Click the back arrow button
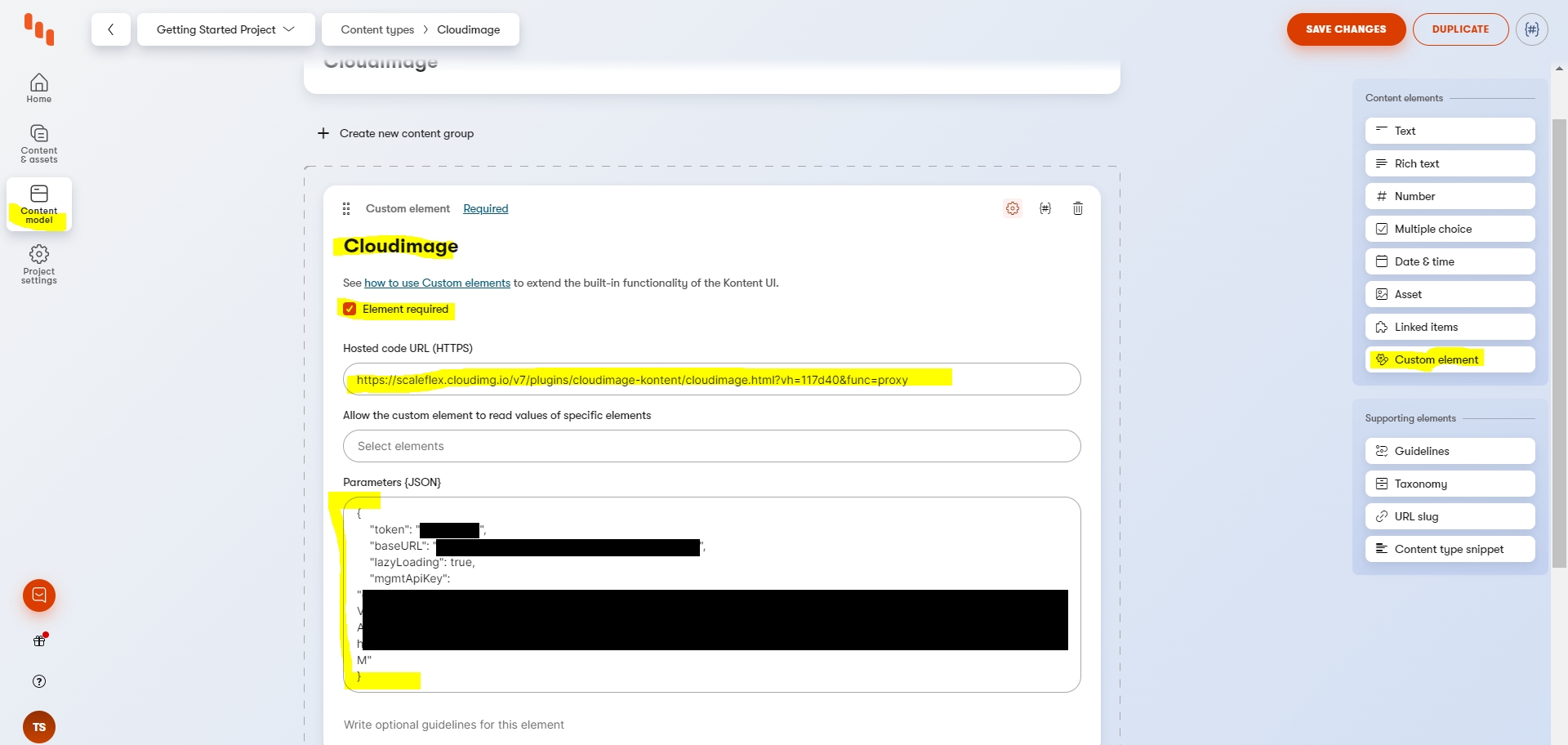Image resolution: width=1568 pixels, height=745 pixels. click(111, 29)
